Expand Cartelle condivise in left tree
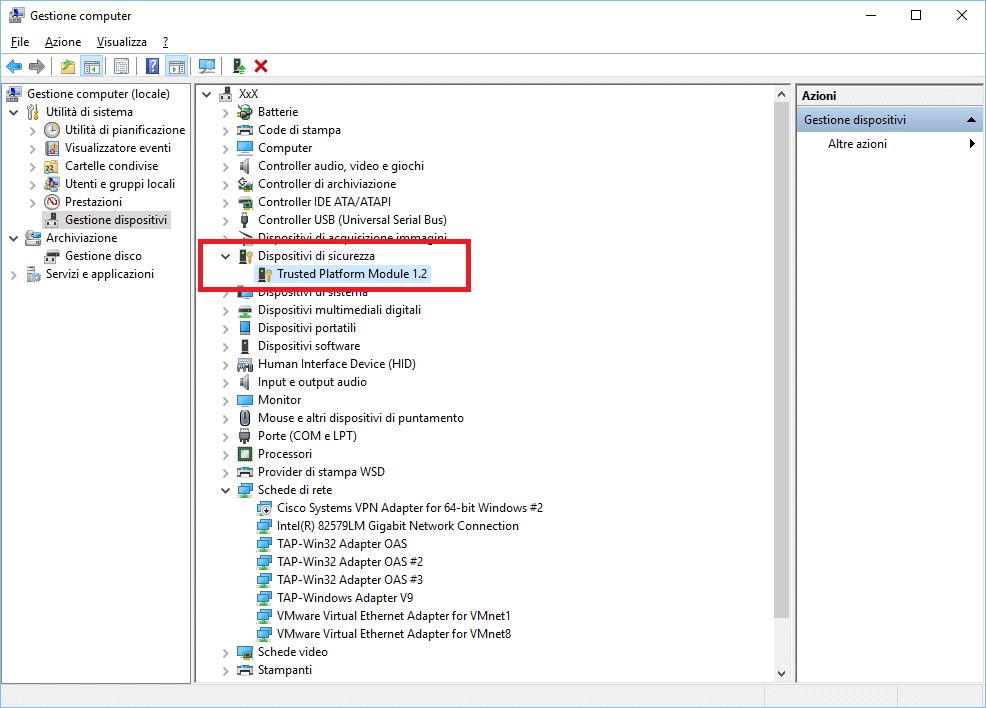986x708 pixels. point(33,166)
